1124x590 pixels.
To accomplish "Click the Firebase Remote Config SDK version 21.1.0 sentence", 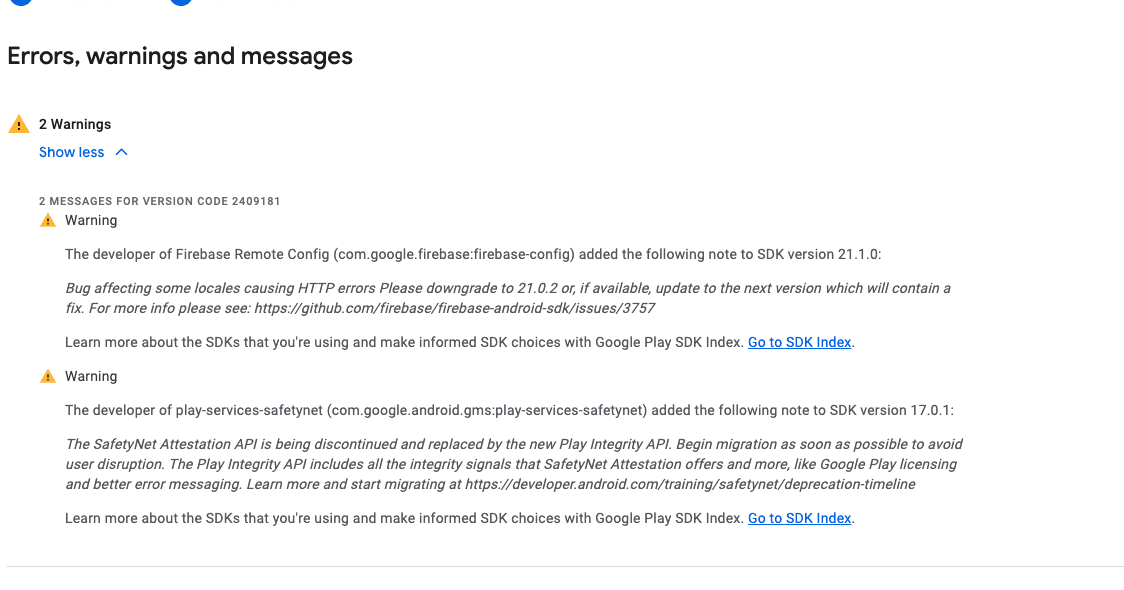I will pyautogui.click(x=473, y=254).
